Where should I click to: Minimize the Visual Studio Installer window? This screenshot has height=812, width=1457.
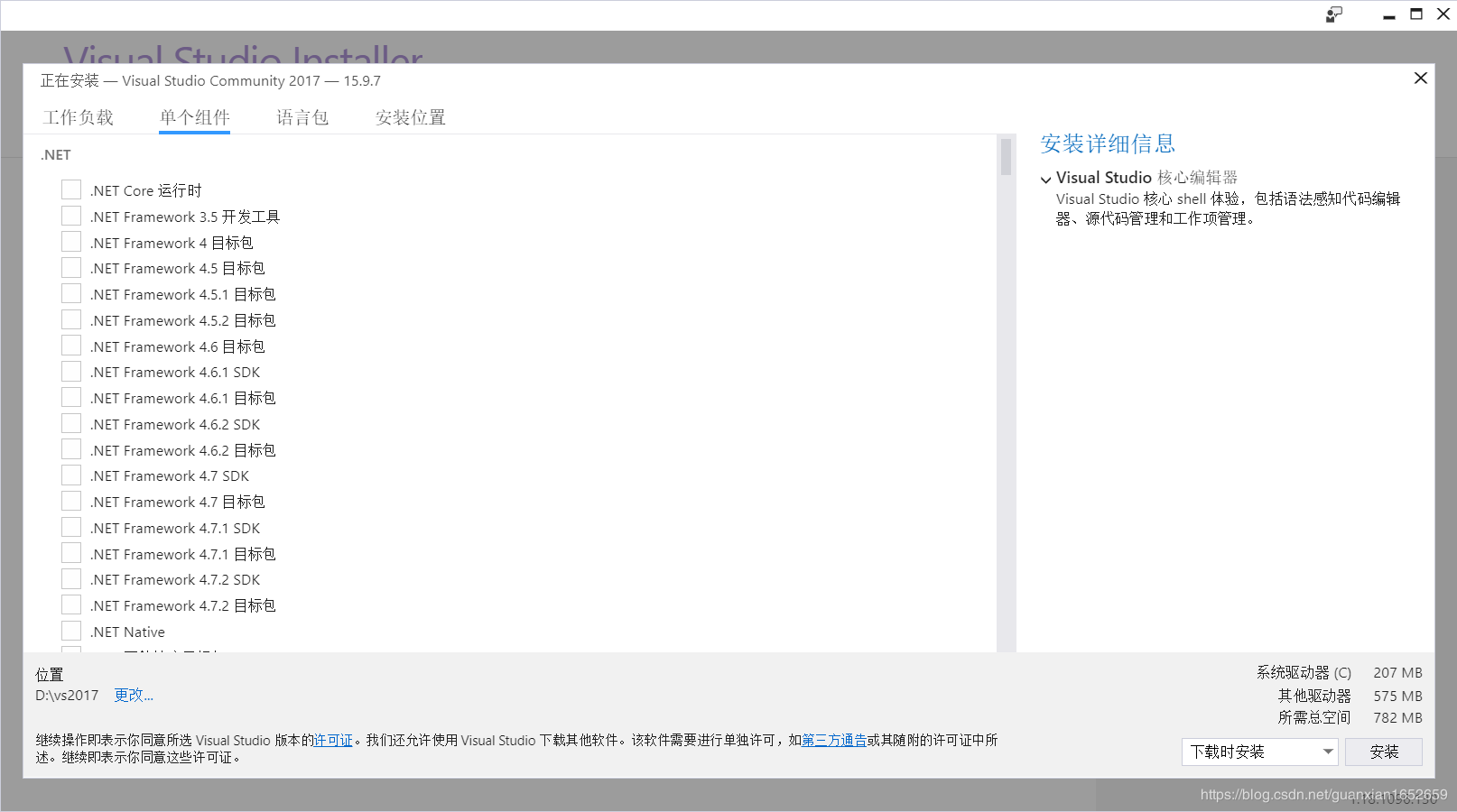[1389, 14]
